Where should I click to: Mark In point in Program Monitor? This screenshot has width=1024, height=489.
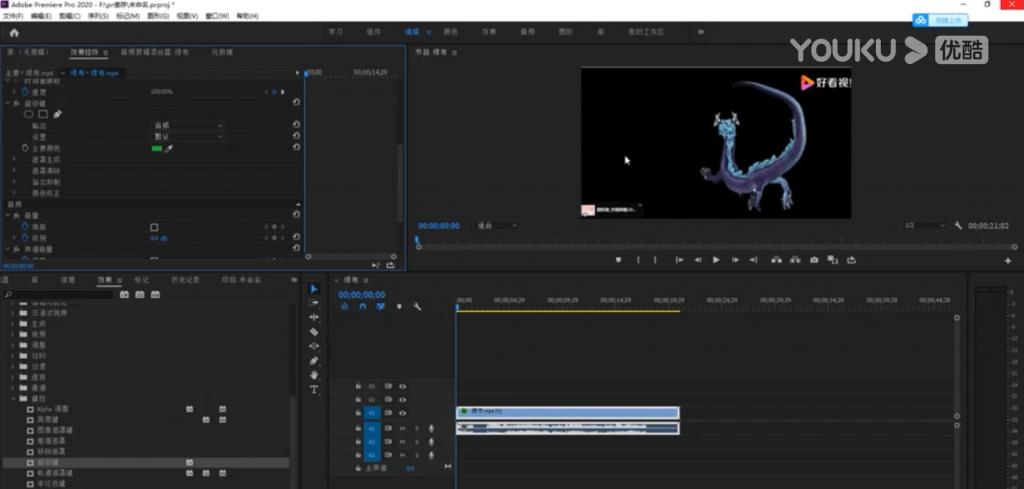[x=638, y=260]
